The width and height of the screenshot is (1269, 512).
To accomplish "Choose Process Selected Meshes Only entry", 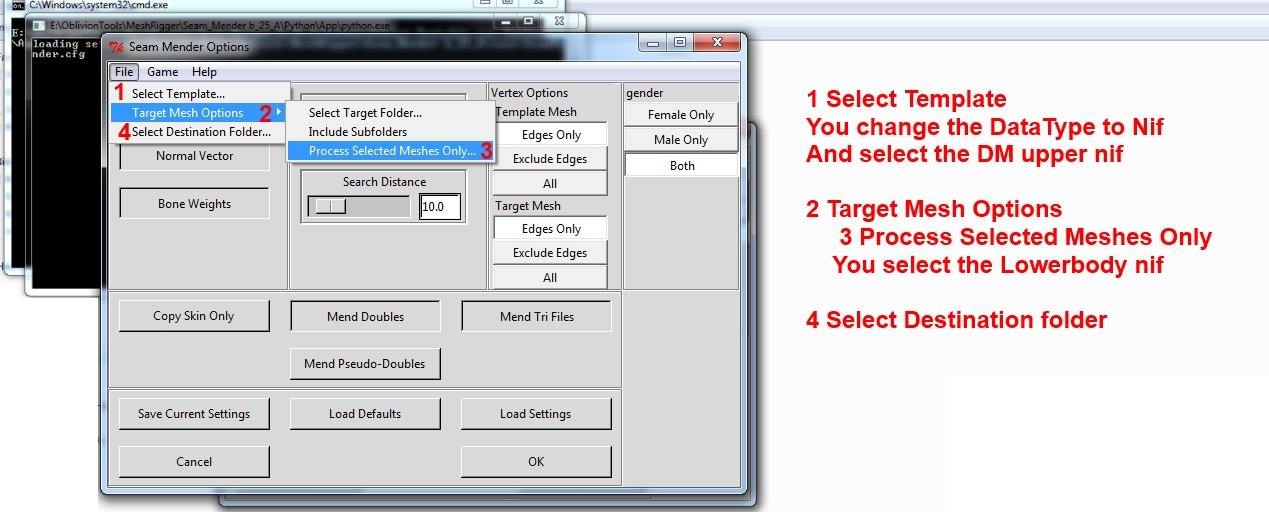I will [x=391, y=151].
